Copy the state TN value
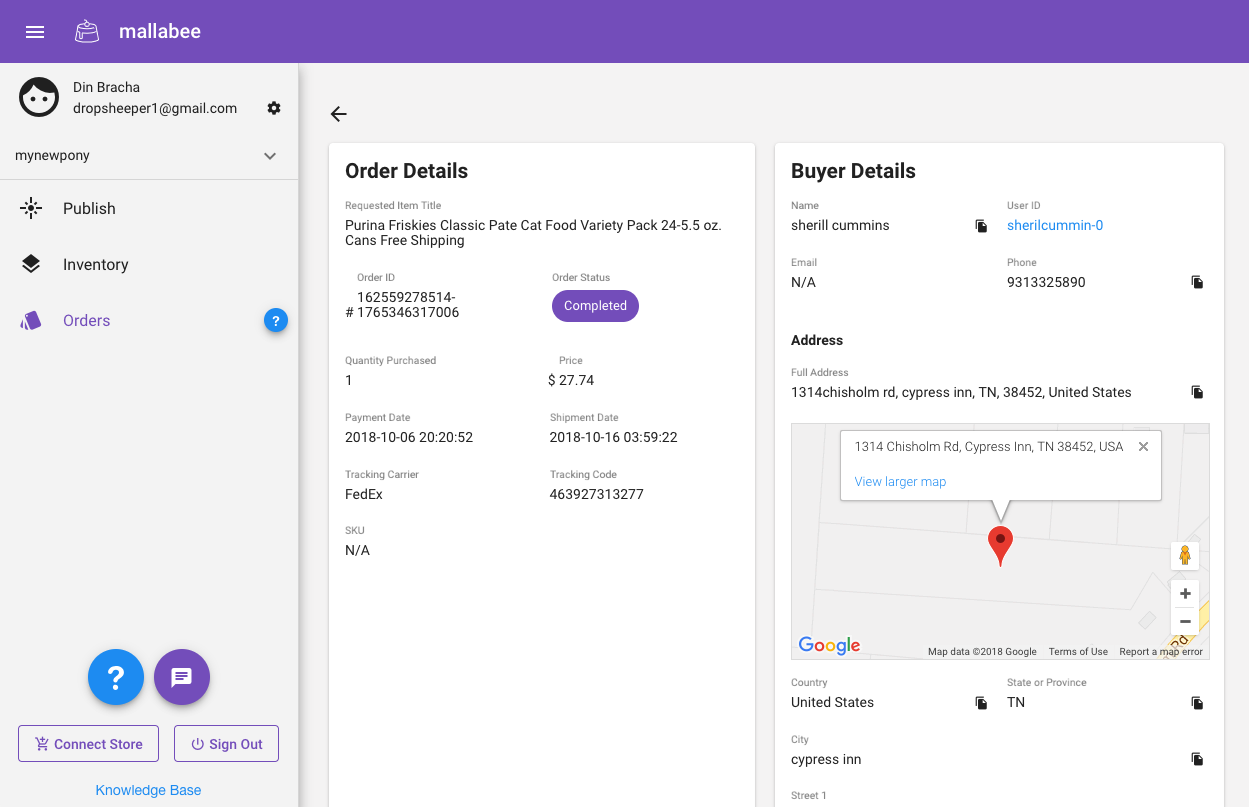Image resolution: width=1249 pixels, height=807 pixels. (1197, 703)
